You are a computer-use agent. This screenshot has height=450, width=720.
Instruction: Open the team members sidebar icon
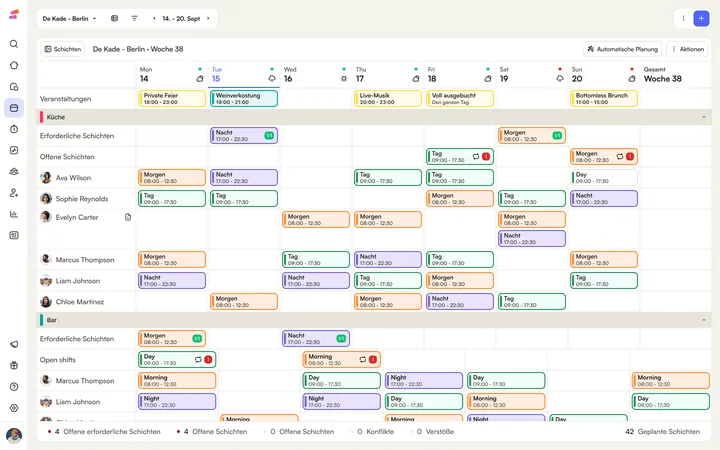pos(14,171)
